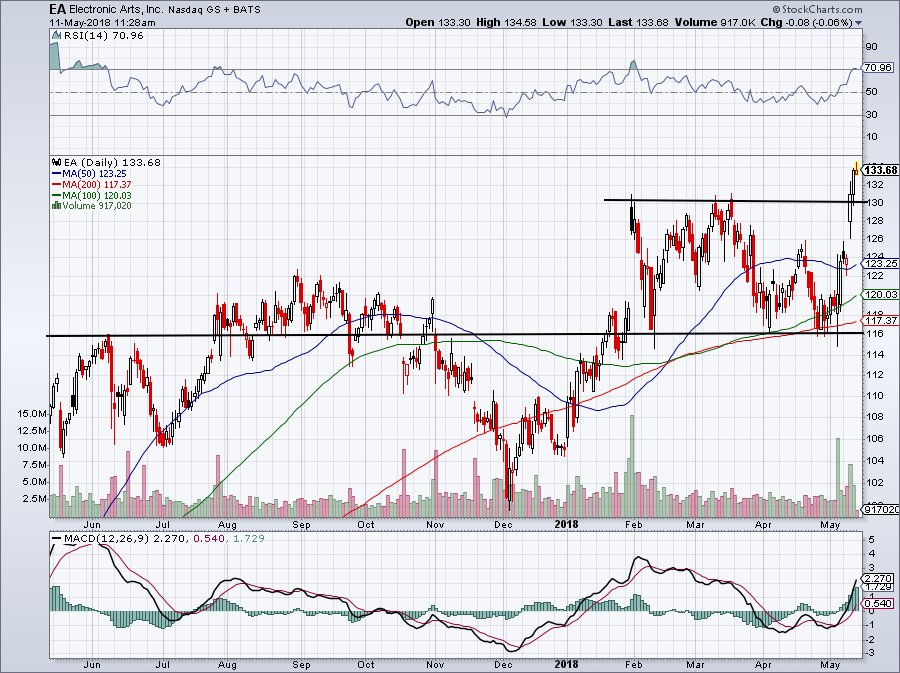Click the 'Low 133.30' value

click(572, 22)
